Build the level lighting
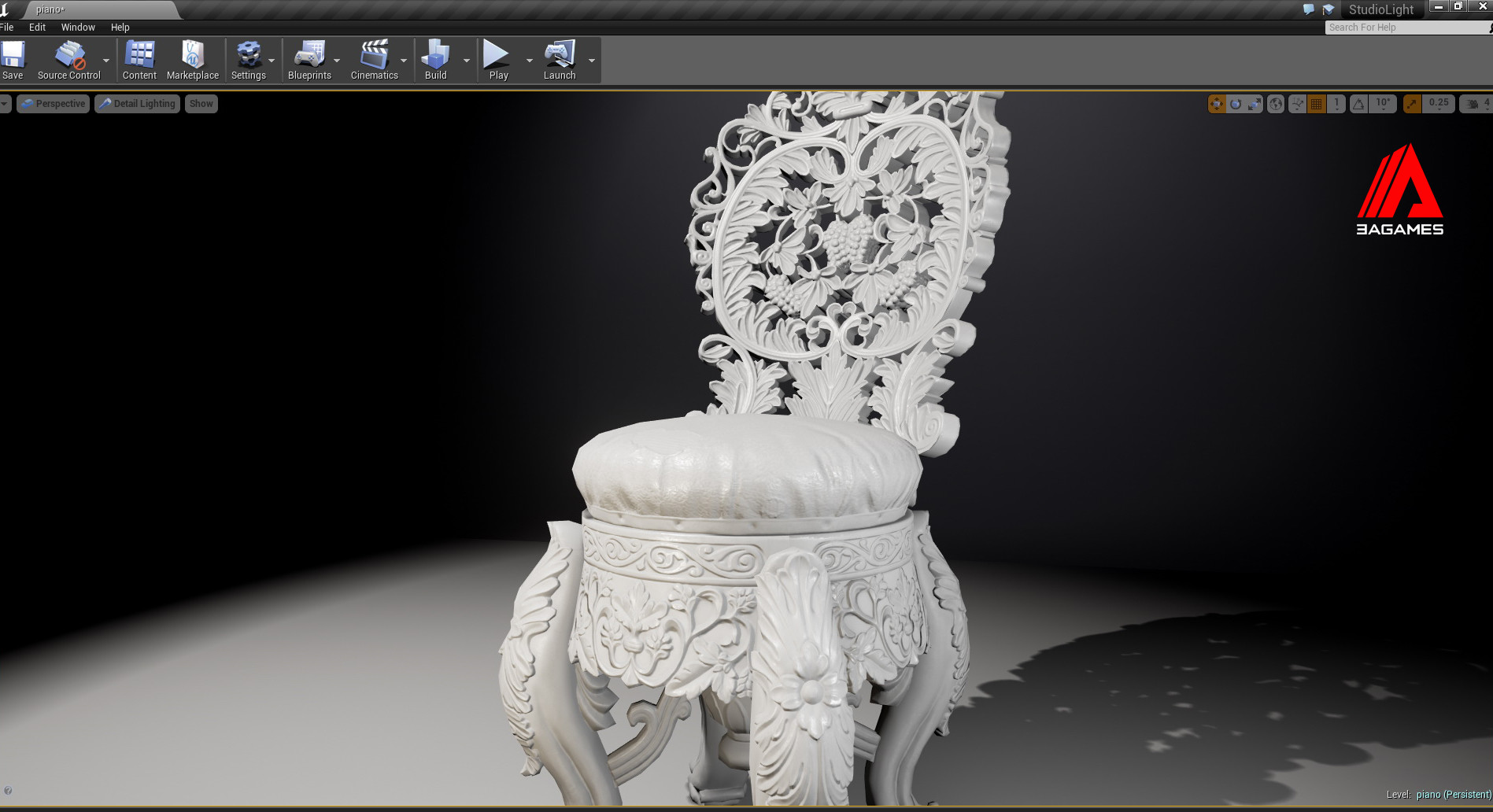This screenshot has width=1493, height=812. pyautogui.click(x=435, y=61)
